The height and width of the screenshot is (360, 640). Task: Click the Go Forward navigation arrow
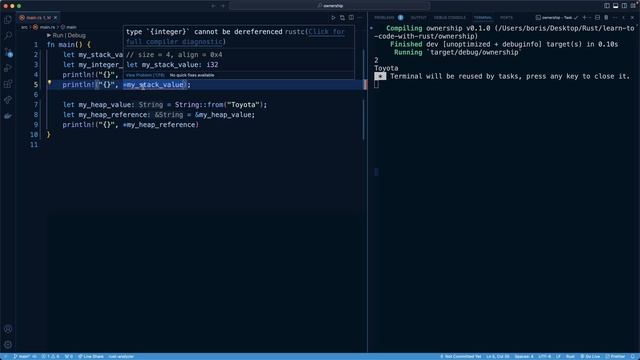click(223, 6)
